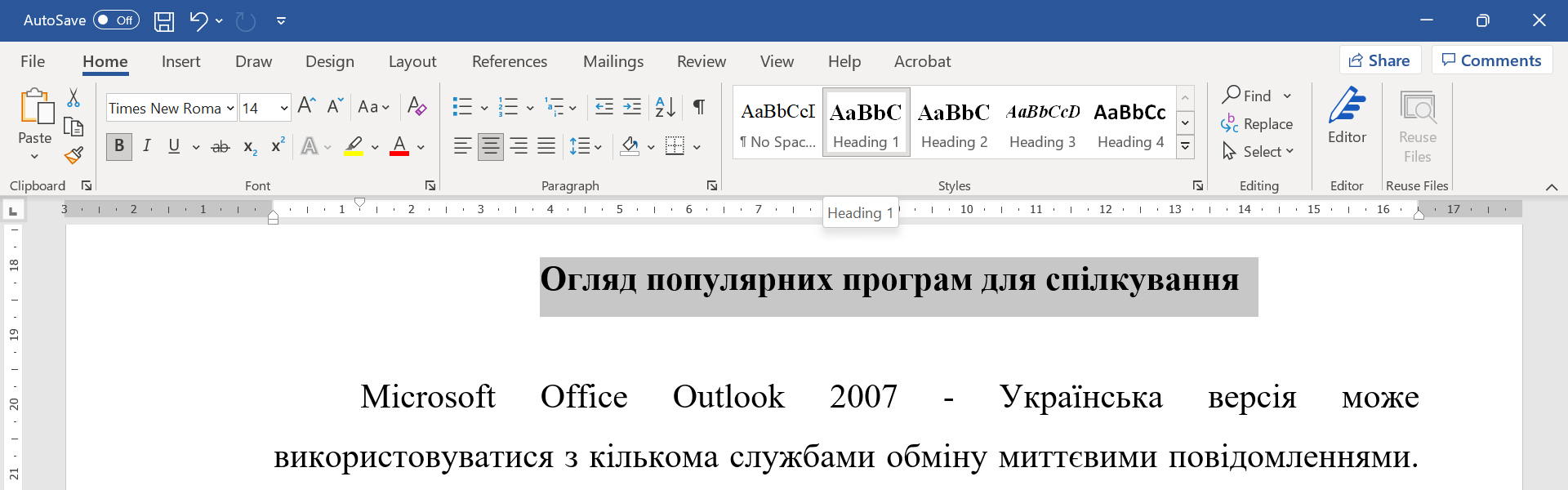Expand the Styles gallery more button

coord(1185,147)
